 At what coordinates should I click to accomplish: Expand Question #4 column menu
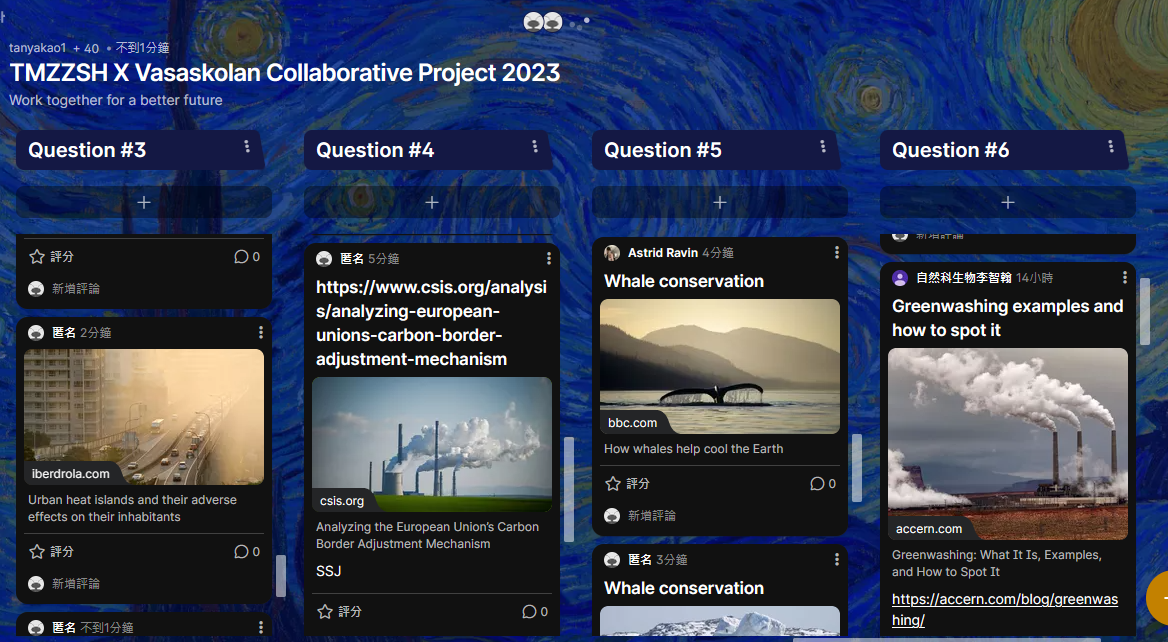pyautogui.click(x=535, y=147)
